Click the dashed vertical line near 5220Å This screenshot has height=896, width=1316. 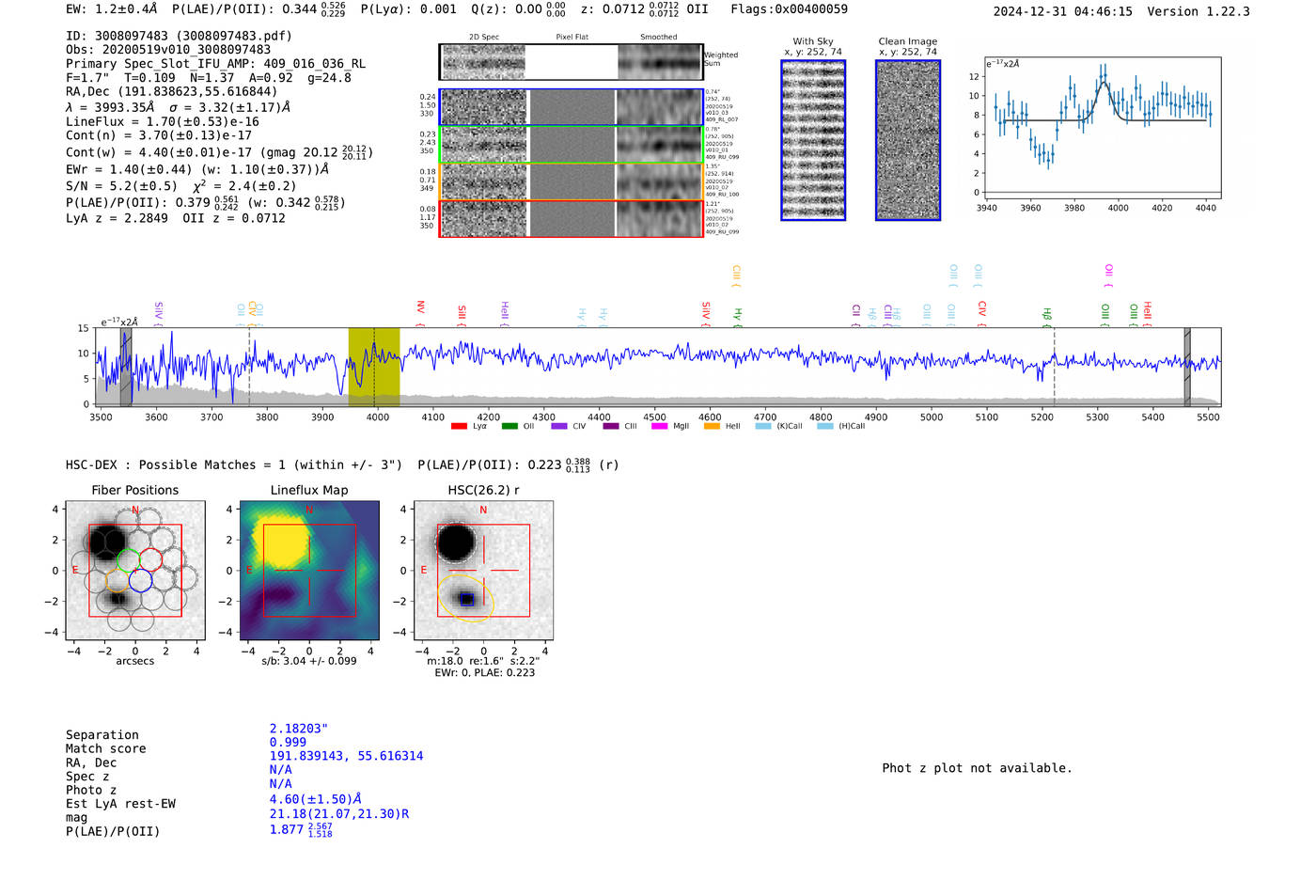[x=1054, y=367]
